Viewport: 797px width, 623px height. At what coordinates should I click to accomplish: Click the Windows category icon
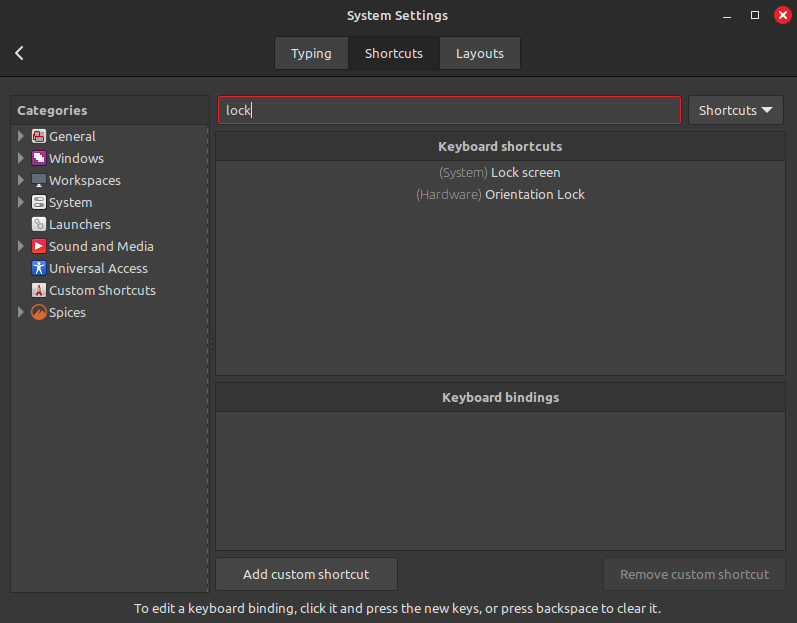(x=39, y=158)
